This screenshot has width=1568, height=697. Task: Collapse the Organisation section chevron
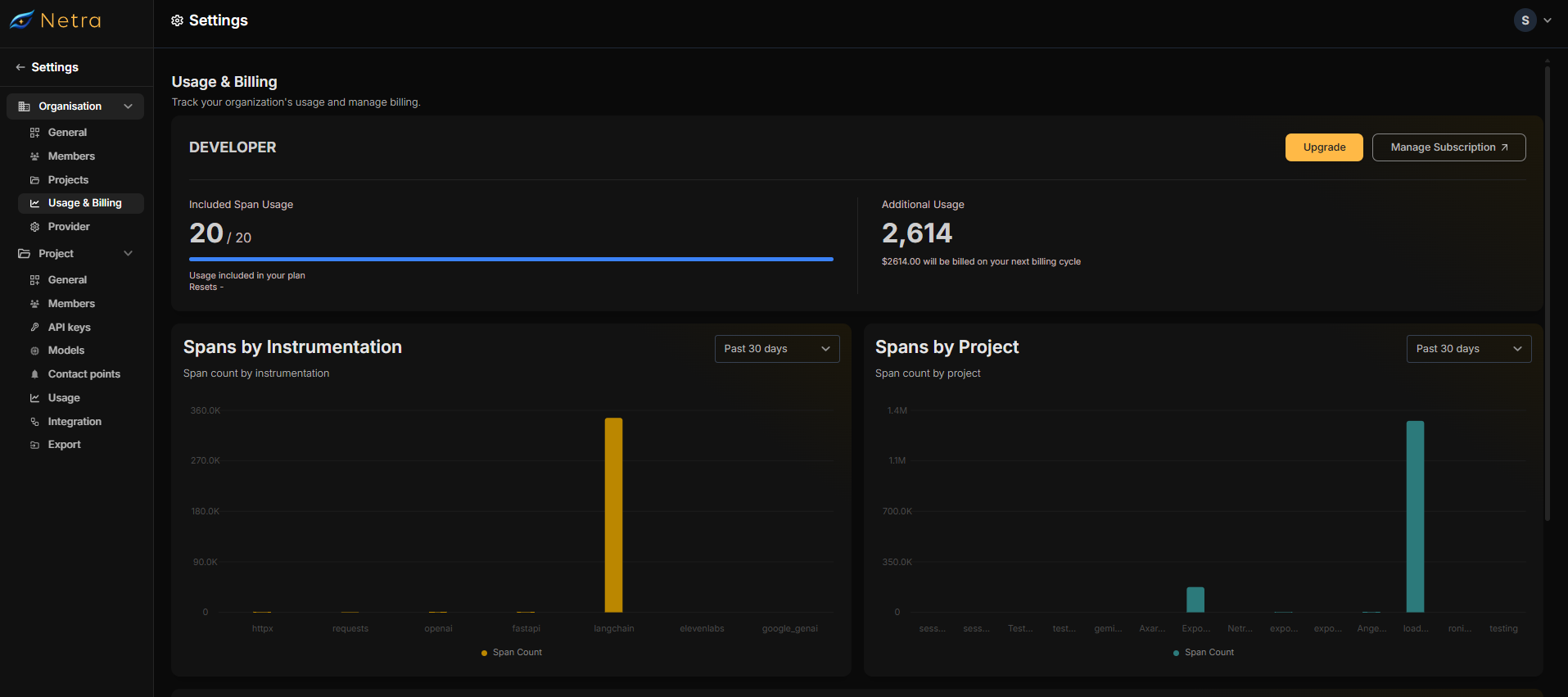128,106
